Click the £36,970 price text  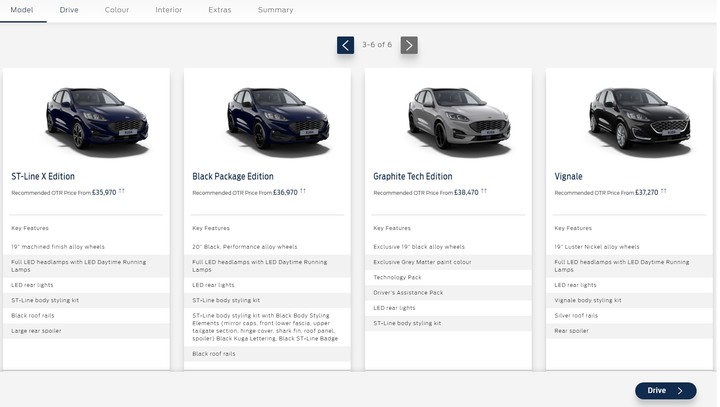coord(285,192)
